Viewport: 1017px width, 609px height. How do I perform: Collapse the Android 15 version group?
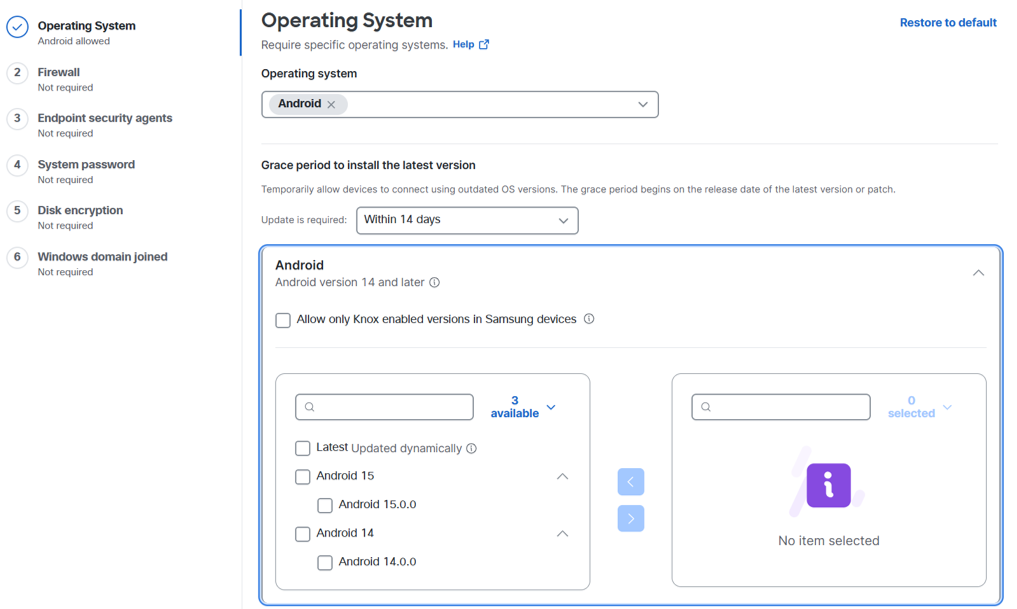coord(562,477)
